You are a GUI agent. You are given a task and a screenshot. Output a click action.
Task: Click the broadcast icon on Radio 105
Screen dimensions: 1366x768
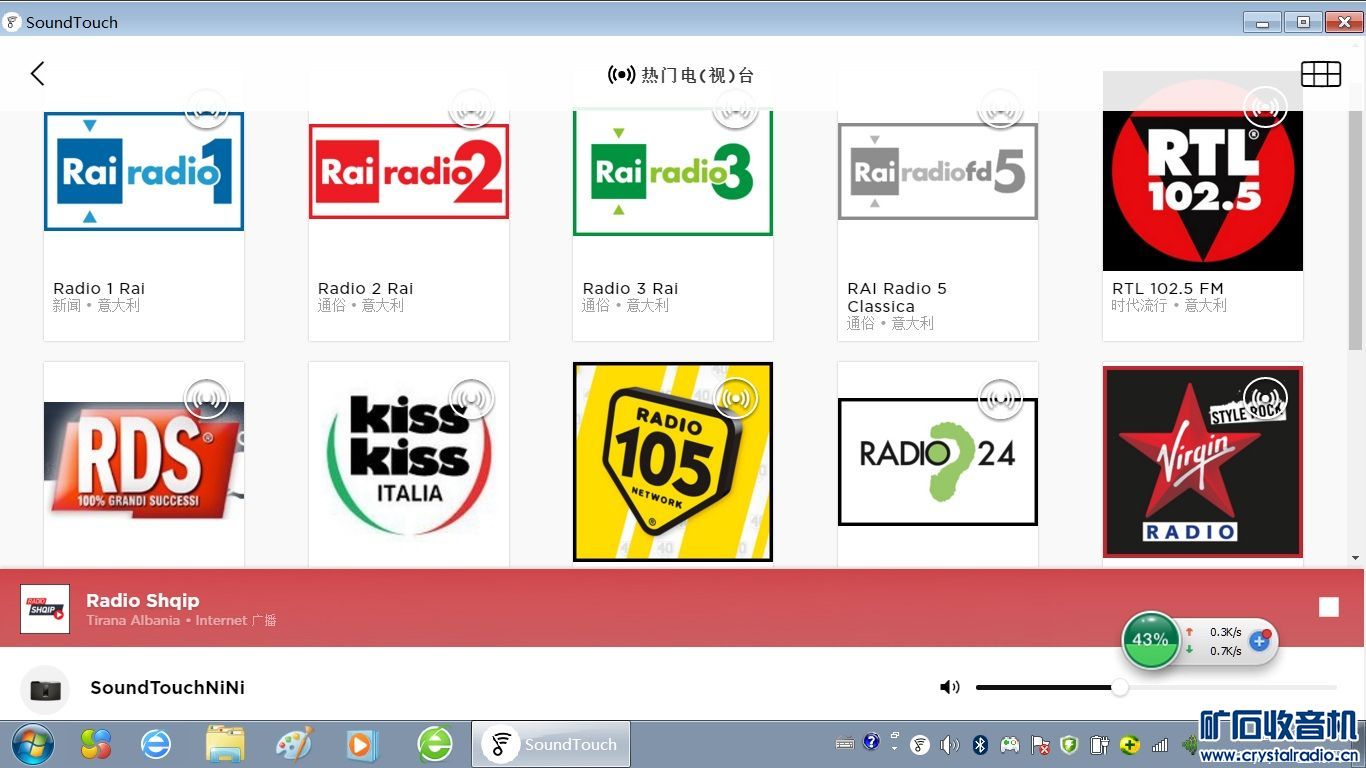coord(736,399)
